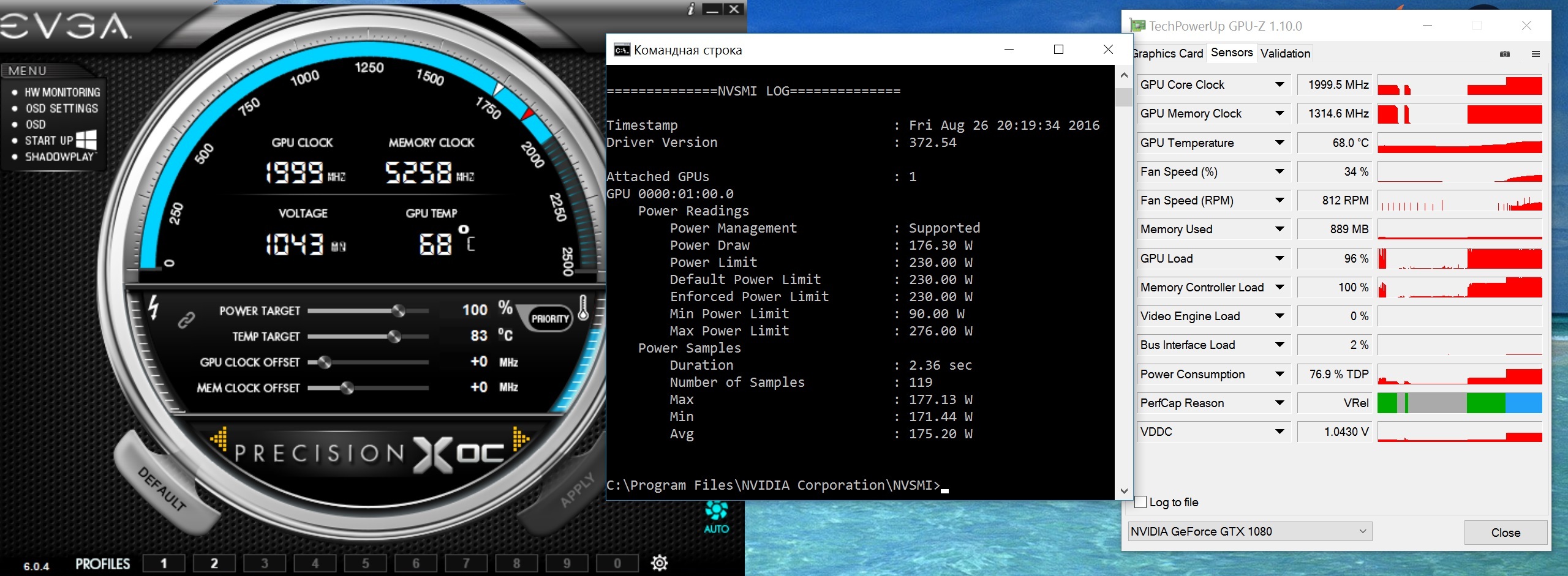Toggle the PRIORITY button in Precision
1568x576 pixels.
click(549, 319)
